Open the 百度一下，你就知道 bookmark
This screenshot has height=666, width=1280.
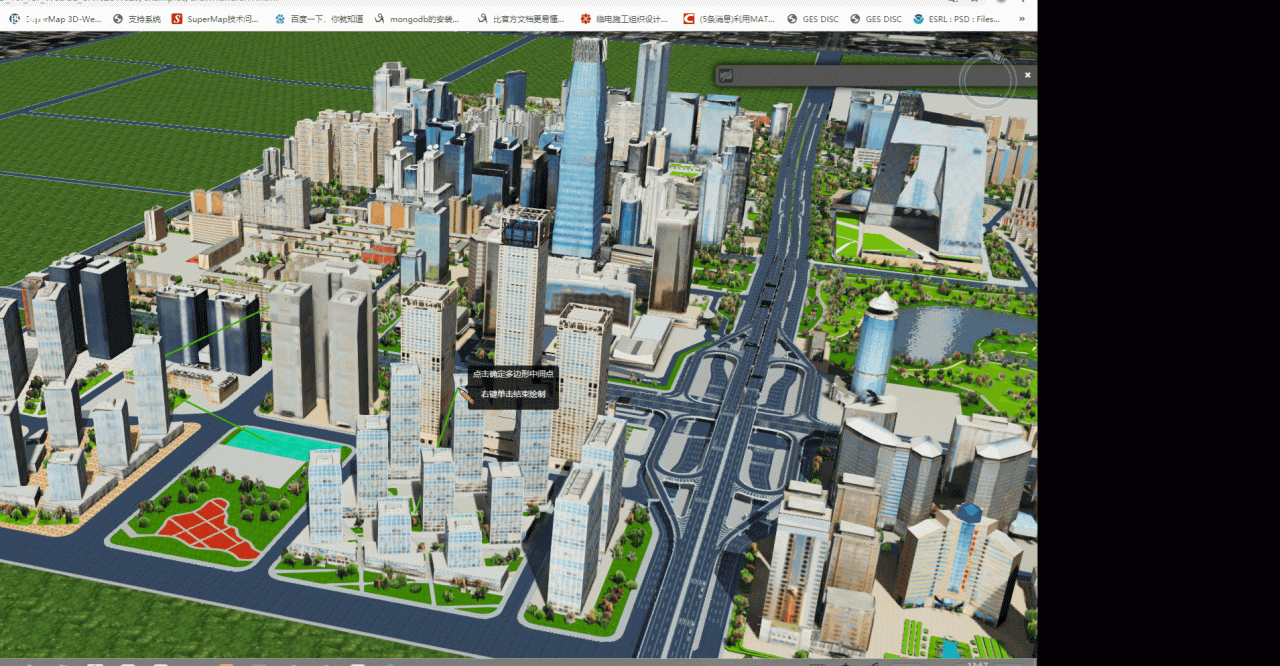click(x=319, y=19)
